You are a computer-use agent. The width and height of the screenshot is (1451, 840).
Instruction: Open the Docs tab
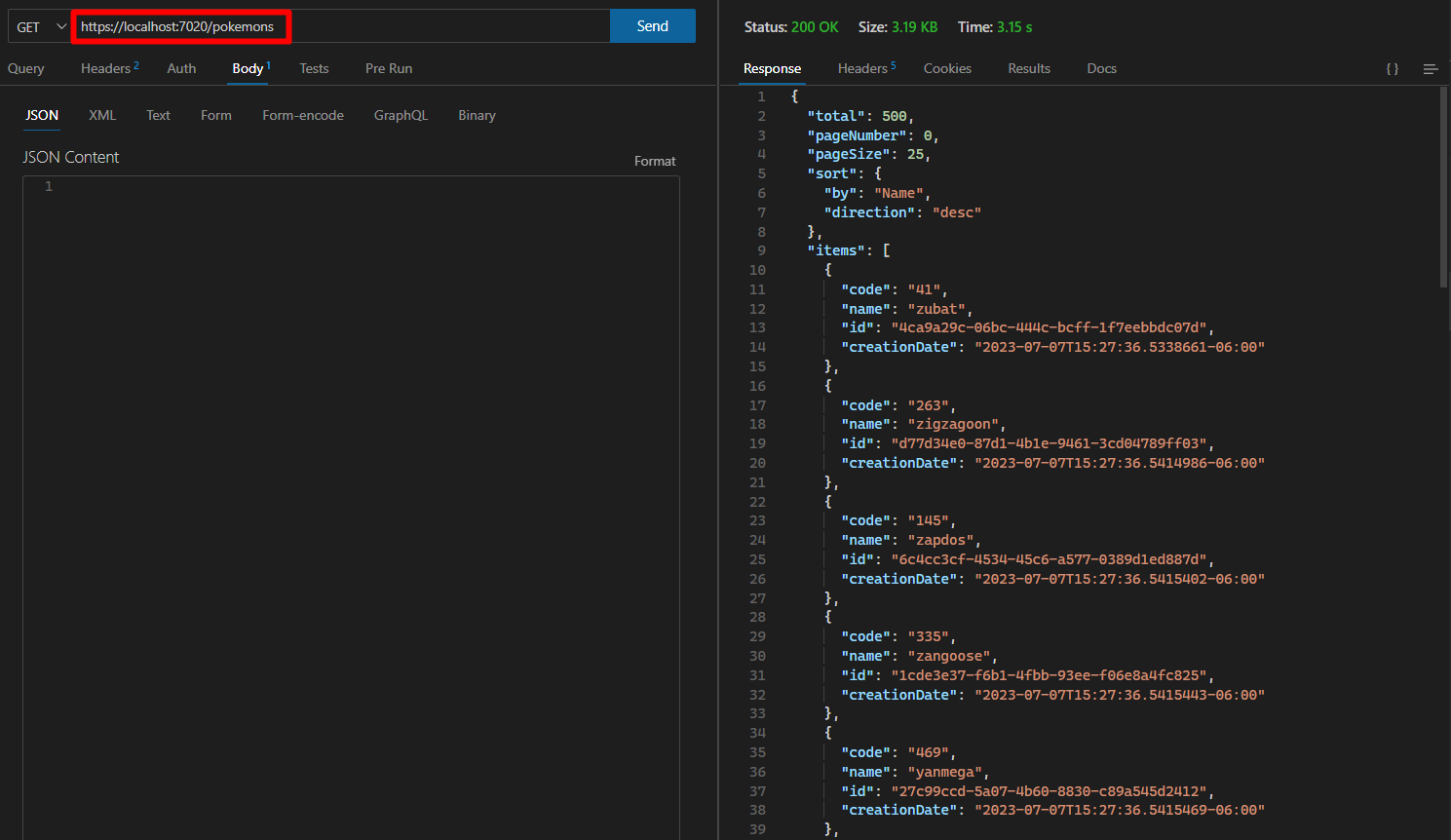(1101, 69)
